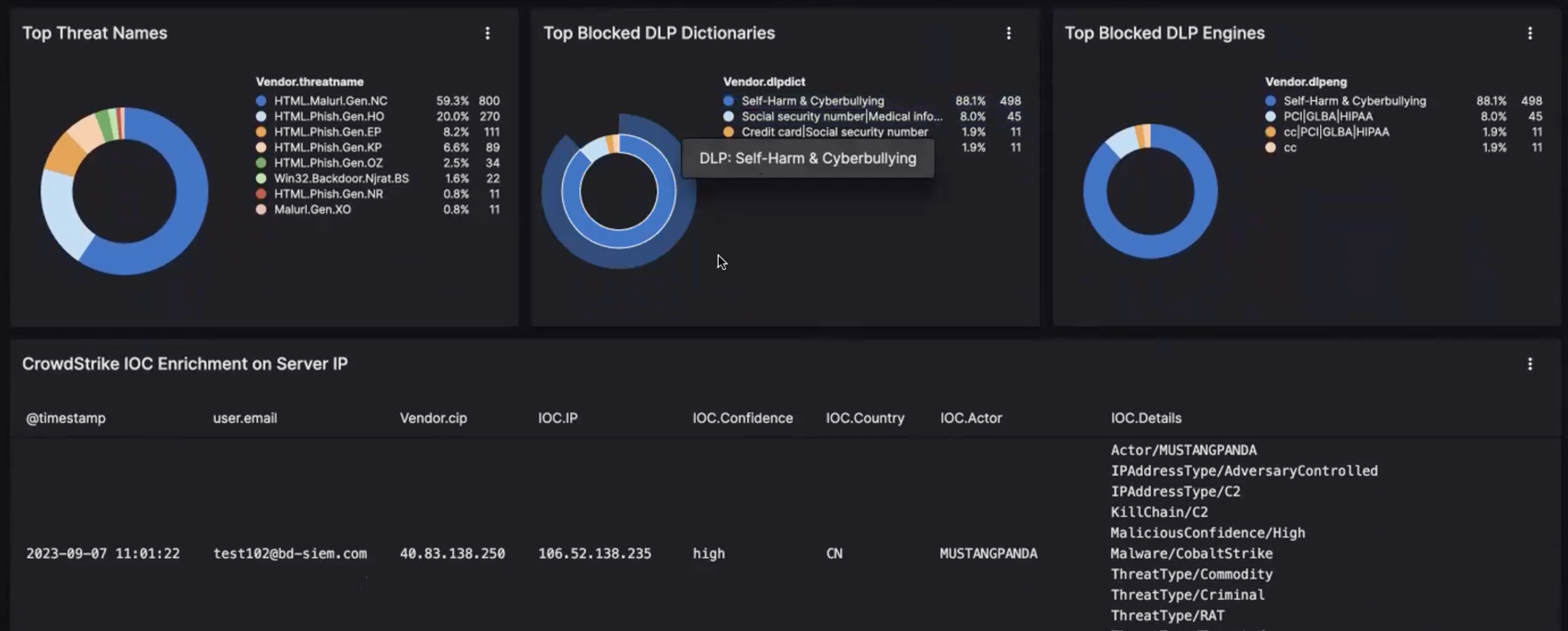Open CrowdStrike IOC Enrichment panel options menu
The width and height of the screenshot is (1568, 631).
pos(1529,364)
